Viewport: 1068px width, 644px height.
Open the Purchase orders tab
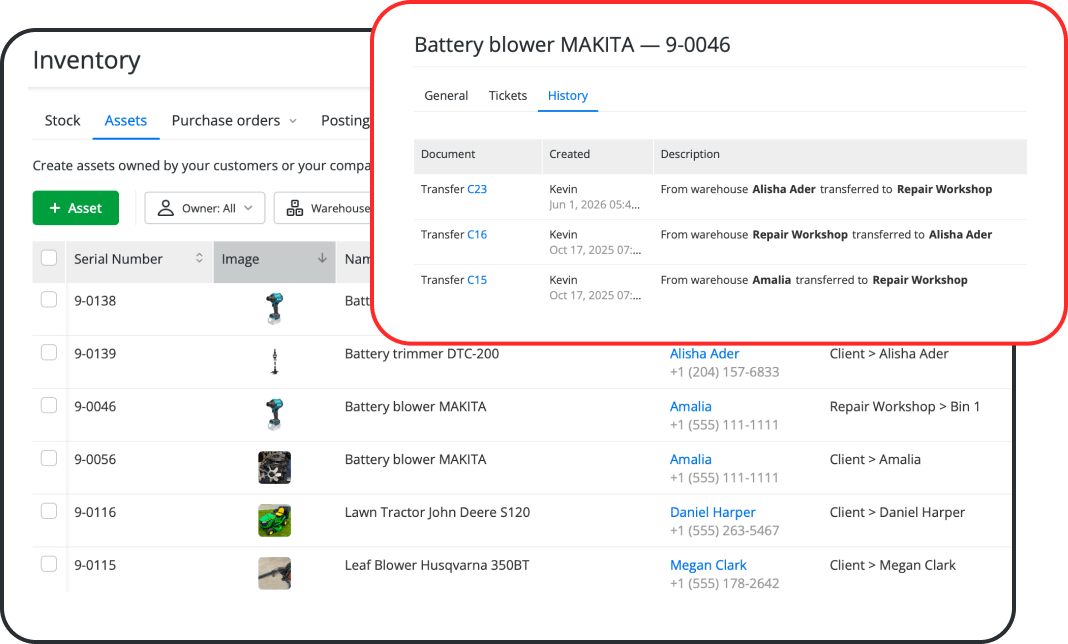click(x=226, y=121)
